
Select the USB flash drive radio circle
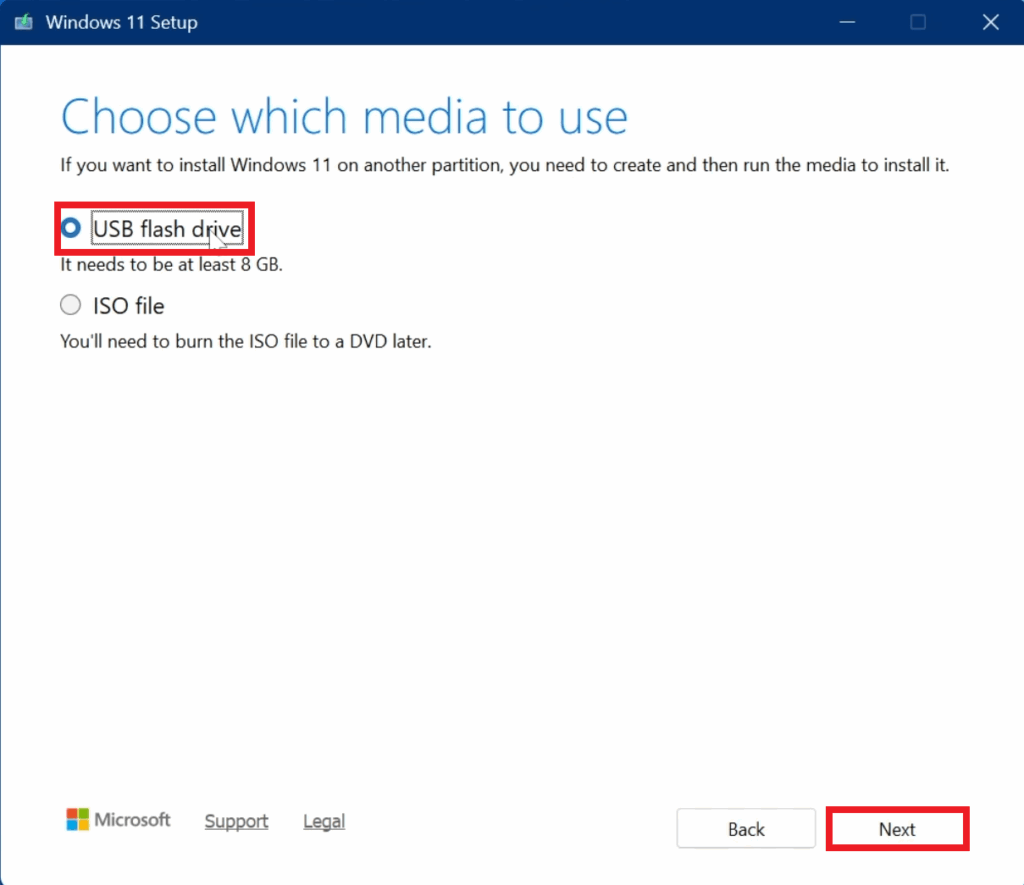tap(70, 228)
